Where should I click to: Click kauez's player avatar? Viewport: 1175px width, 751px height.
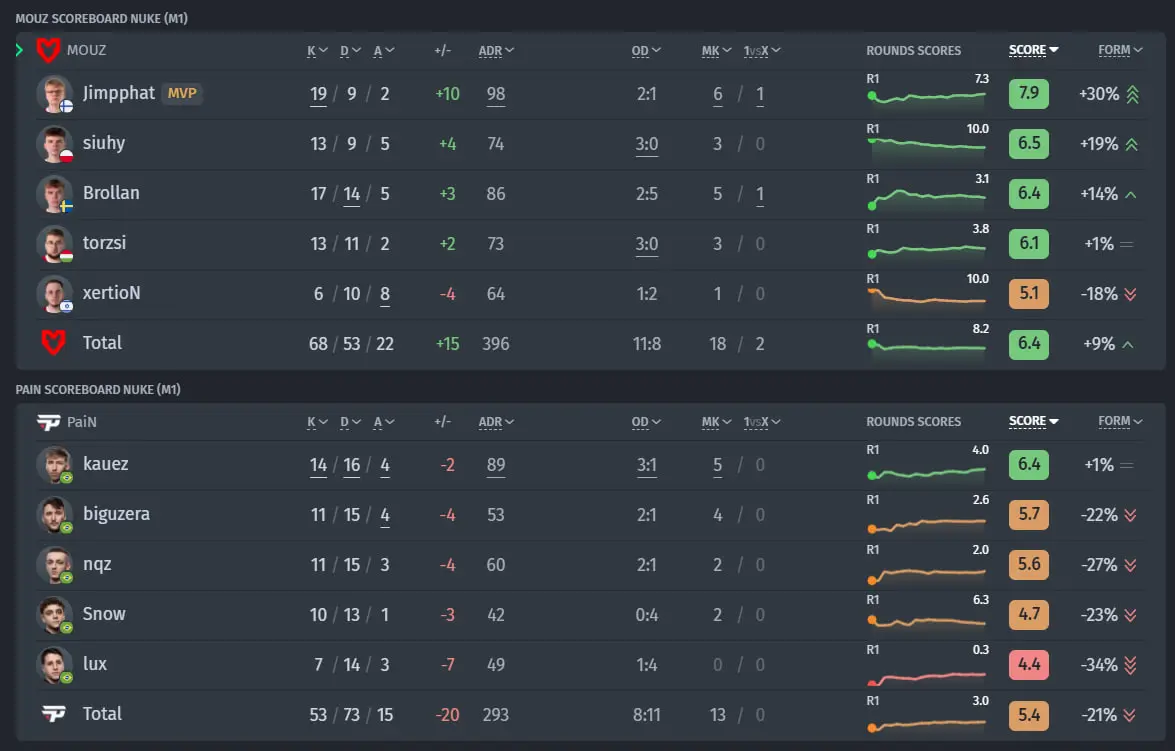tap(55, 465)
